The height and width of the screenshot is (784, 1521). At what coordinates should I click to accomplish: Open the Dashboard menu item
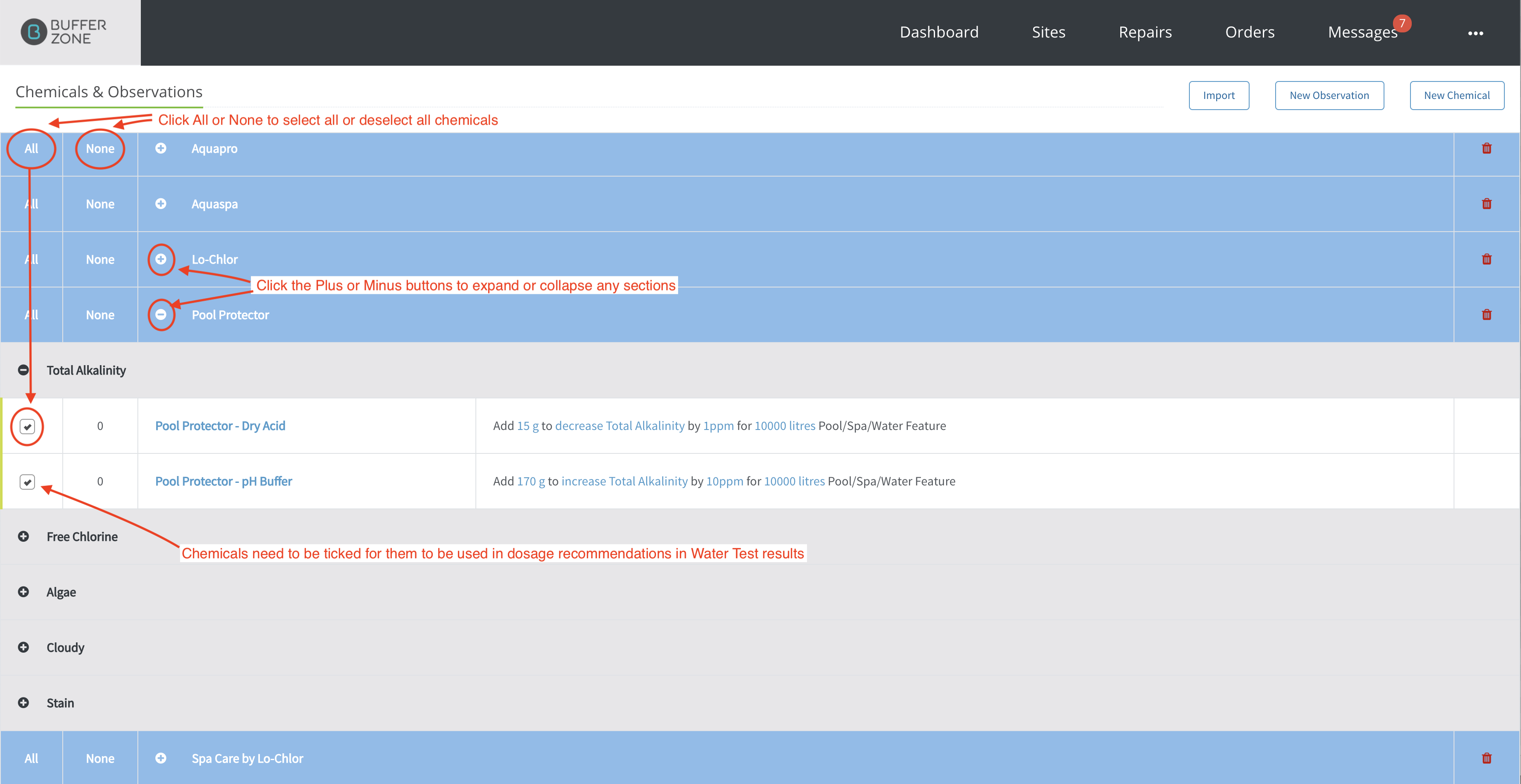(x=939, y=32)
